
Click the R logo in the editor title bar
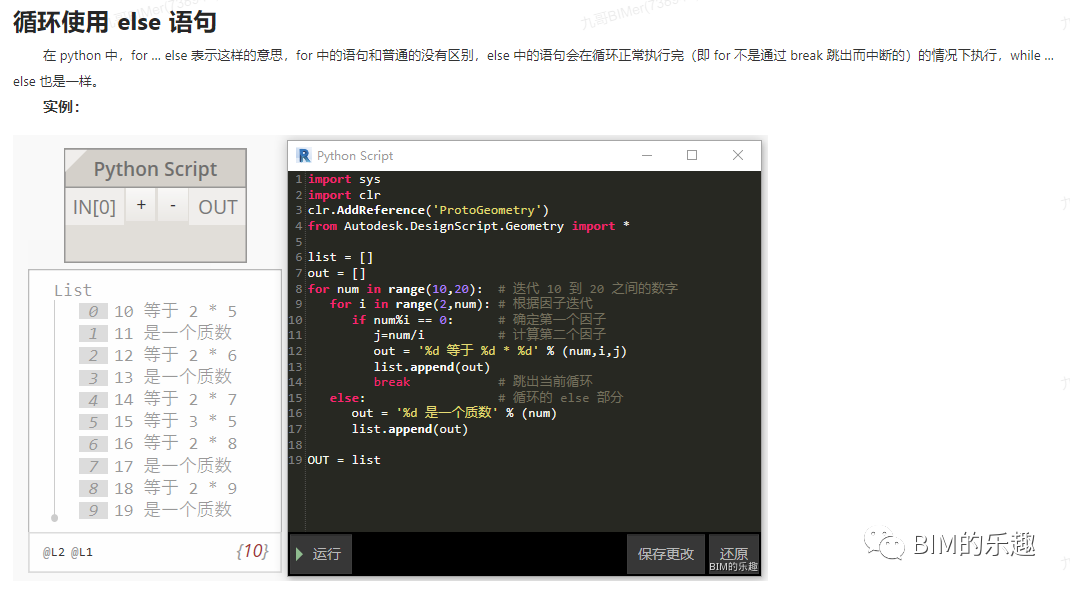tap(303, 156)
